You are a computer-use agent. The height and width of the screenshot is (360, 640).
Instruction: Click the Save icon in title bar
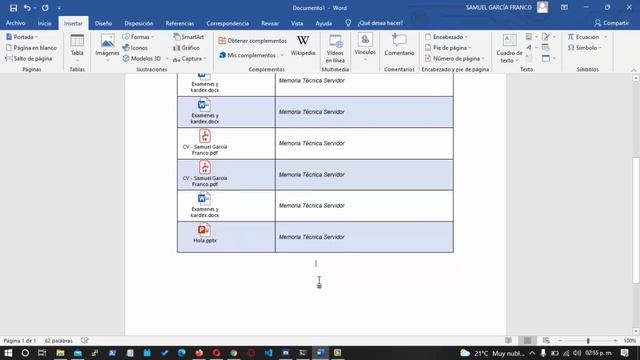(13, 8)
